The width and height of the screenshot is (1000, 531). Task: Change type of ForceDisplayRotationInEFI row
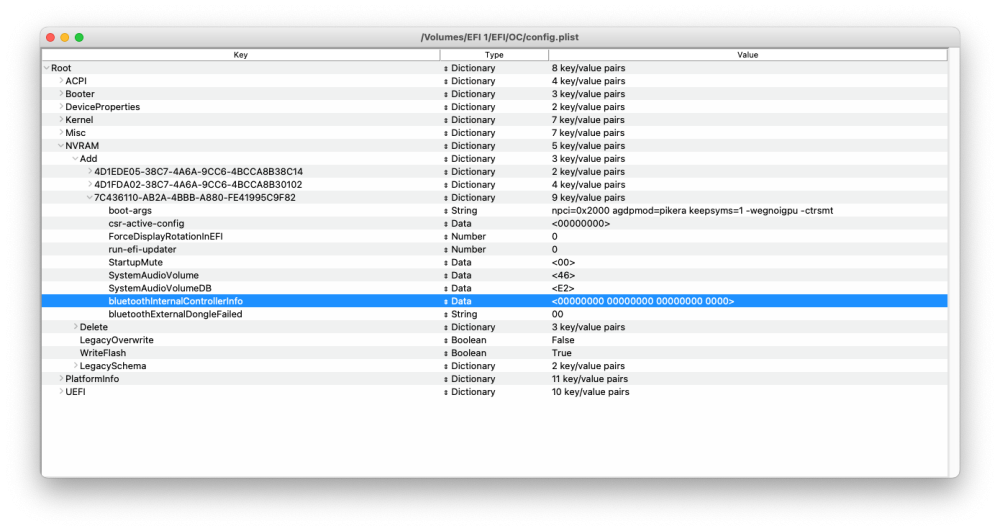pyautogui.click(x=446, y=236)
